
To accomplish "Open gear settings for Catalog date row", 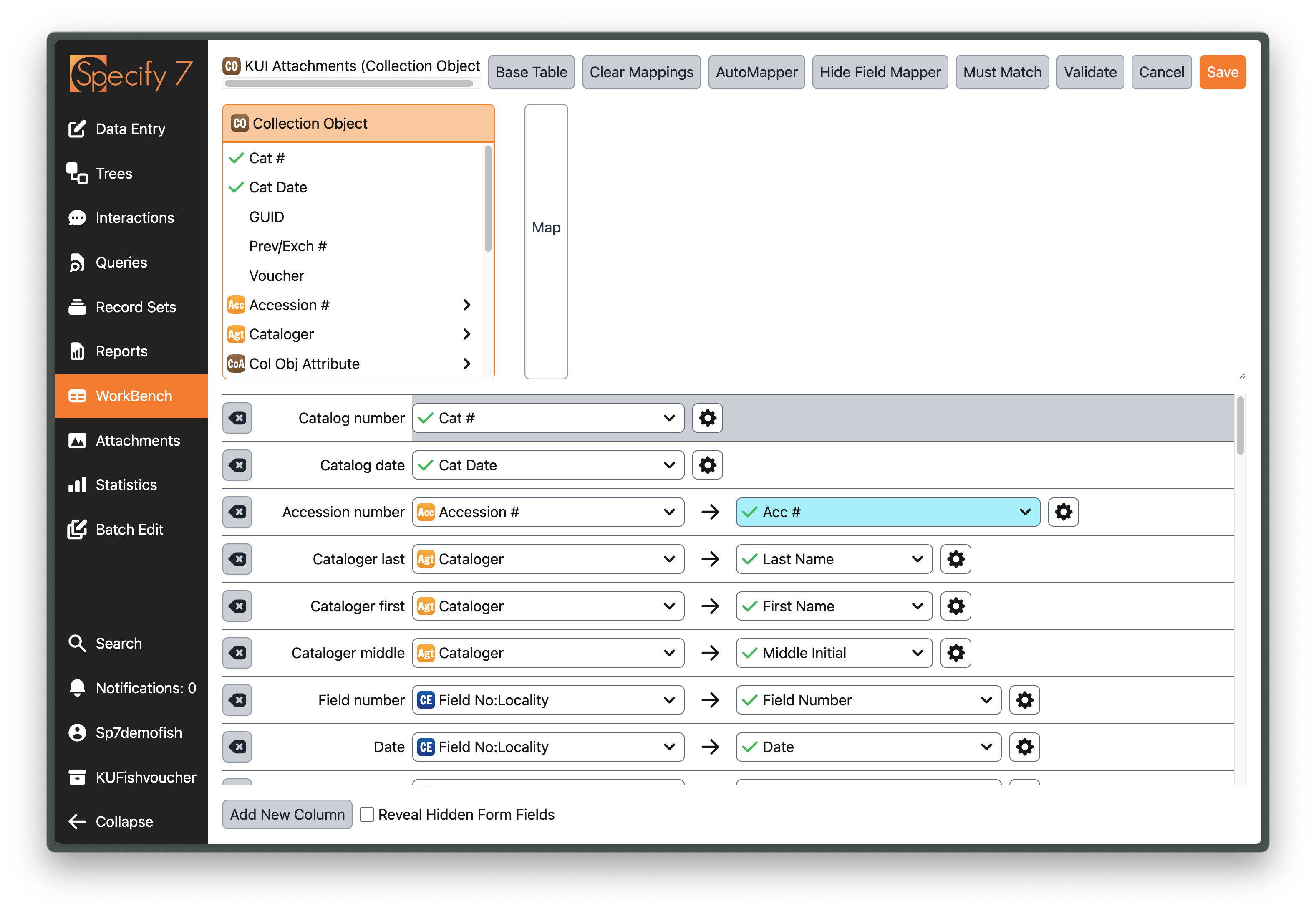I will coord(707,465).
